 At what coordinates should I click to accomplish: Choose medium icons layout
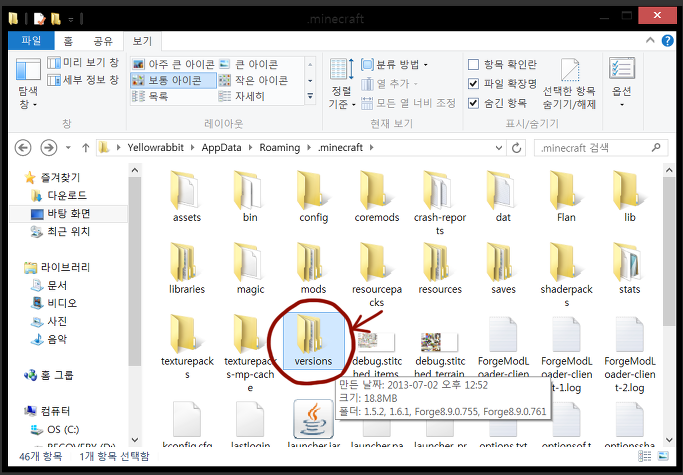pyautogui.click(x=173, y=80)
